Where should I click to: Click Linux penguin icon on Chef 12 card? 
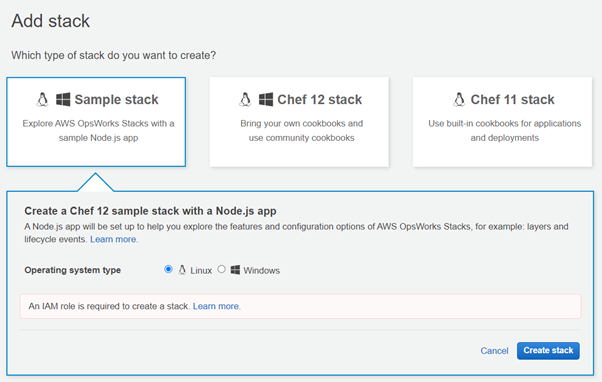point(245,99)
